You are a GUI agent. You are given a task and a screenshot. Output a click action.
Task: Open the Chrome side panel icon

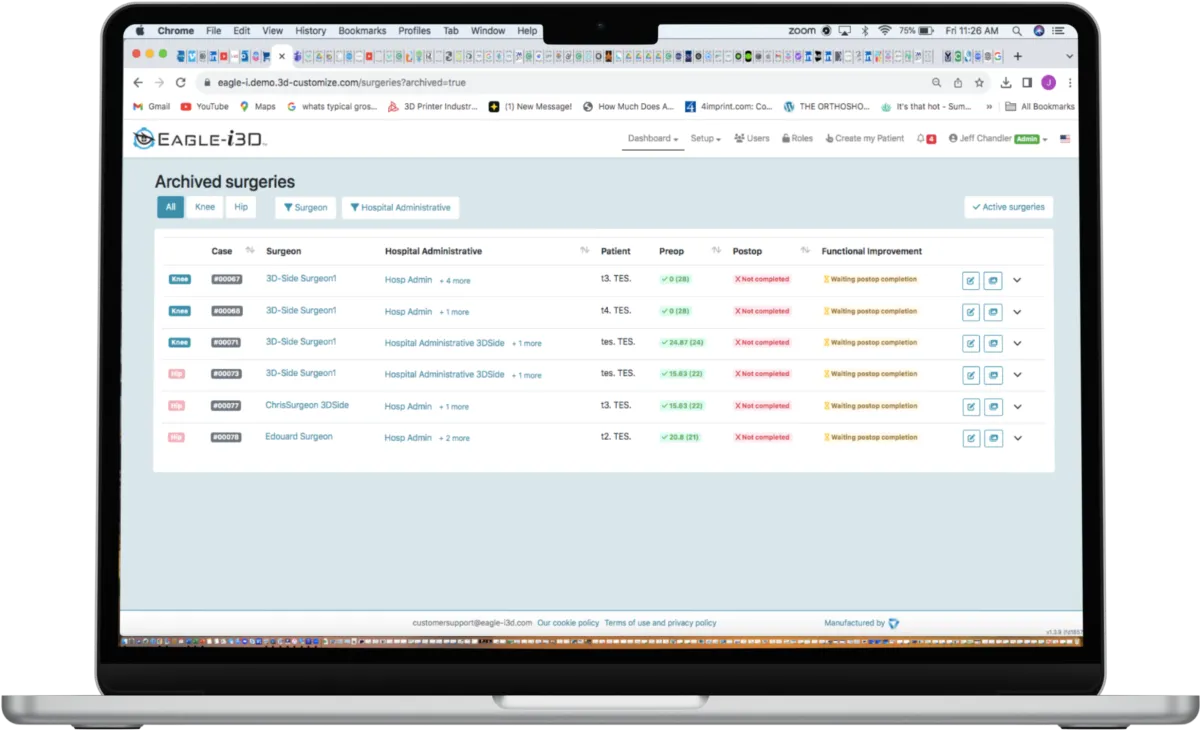(1027, 83)
